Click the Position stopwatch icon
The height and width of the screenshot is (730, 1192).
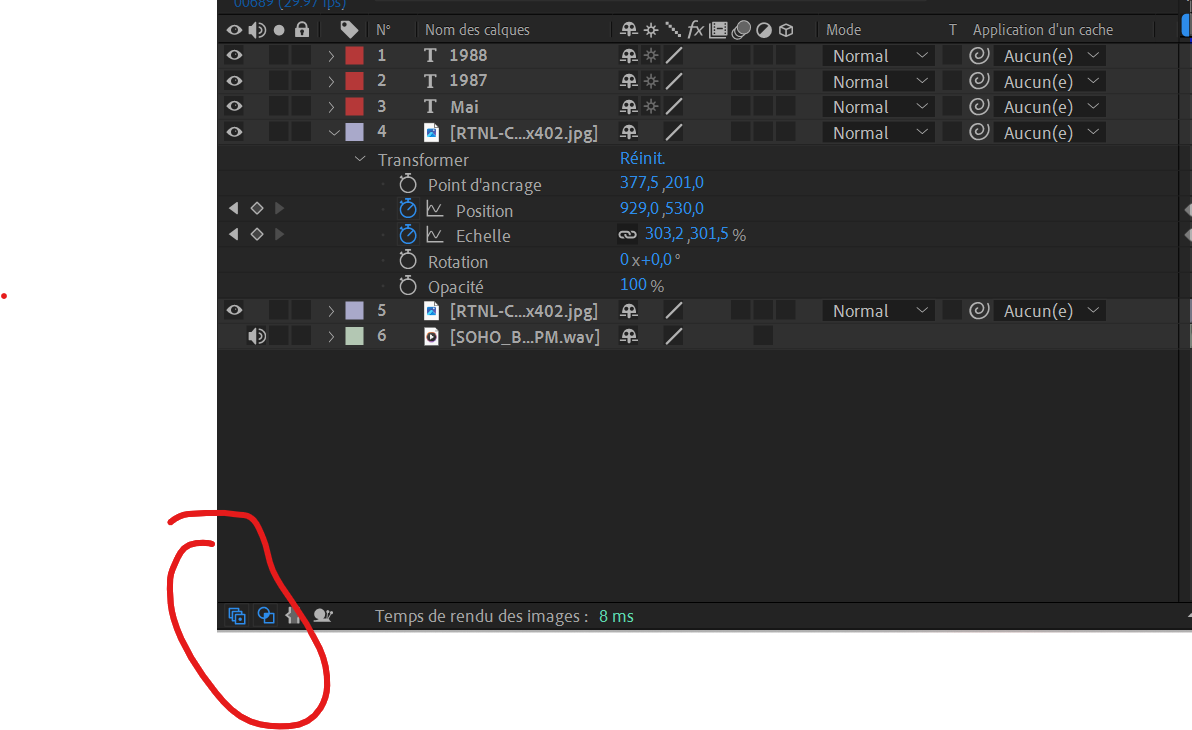tap(408, 209)
